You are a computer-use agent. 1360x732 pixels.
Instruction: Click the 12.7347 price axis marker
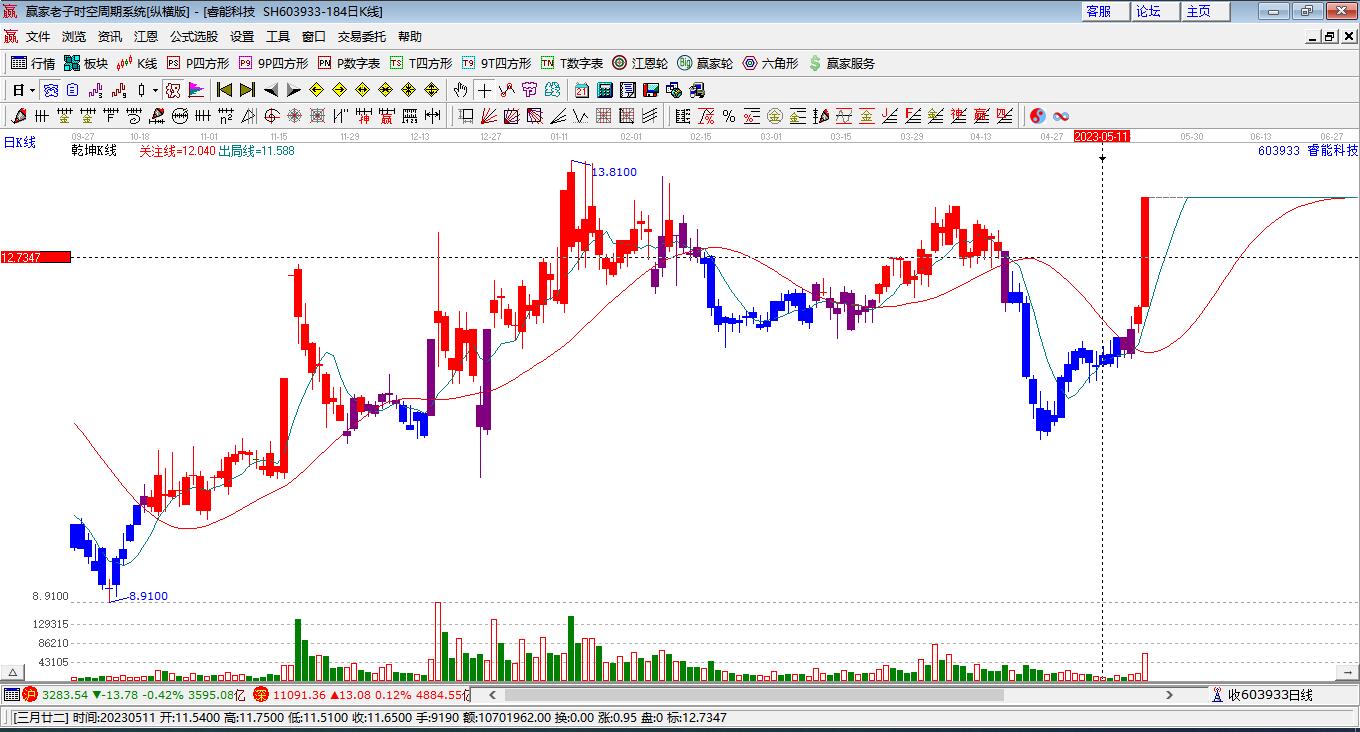(35, 258)
